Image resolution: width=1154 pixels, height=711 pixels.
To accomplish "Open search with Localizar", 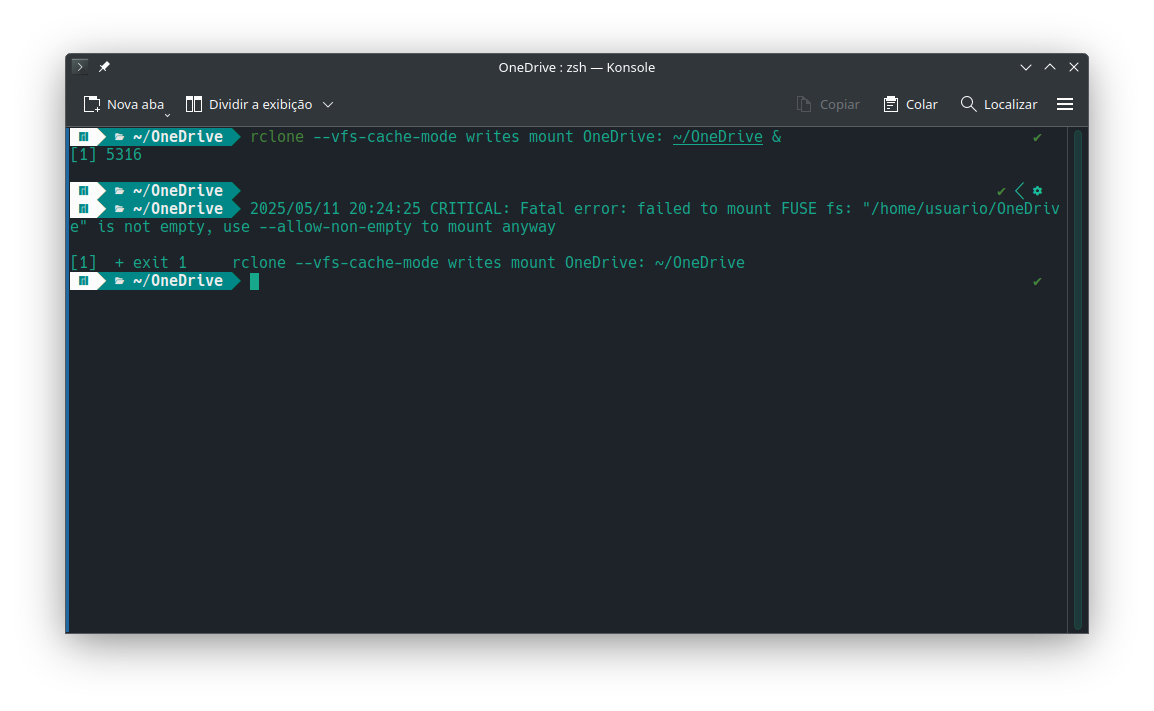I will click(x=999, y=105).
